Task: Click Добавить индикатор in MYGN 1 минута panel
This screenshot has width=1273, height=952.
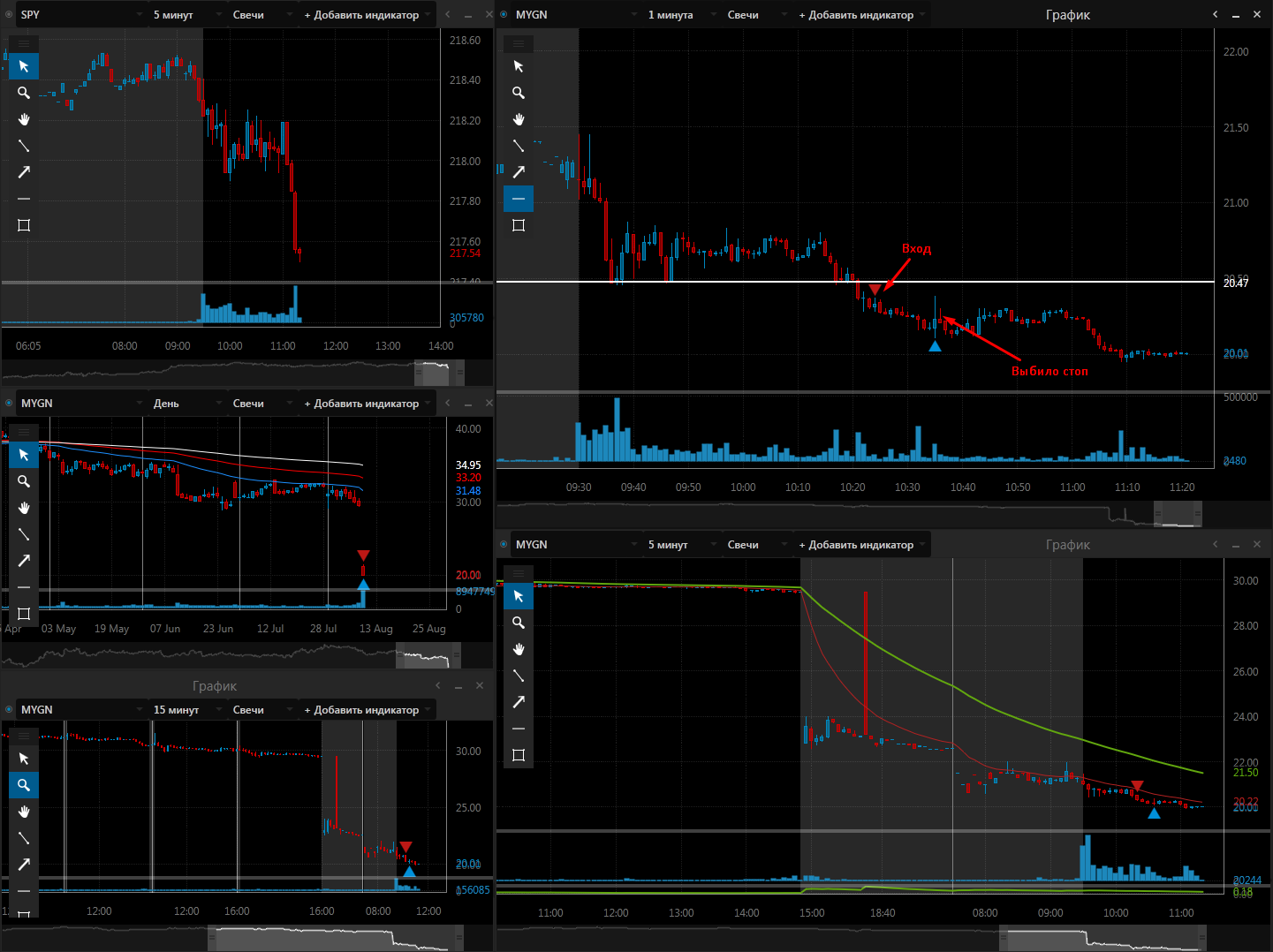Action: tap(862, 14)
